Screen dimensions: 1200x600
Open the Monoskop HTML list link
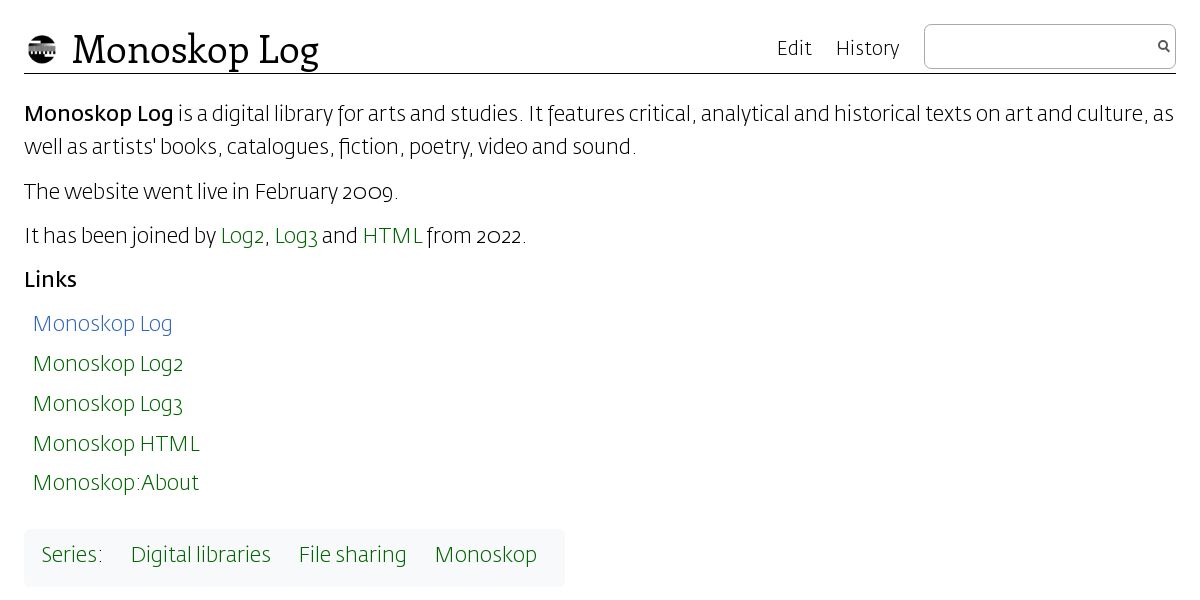point(116,444)
